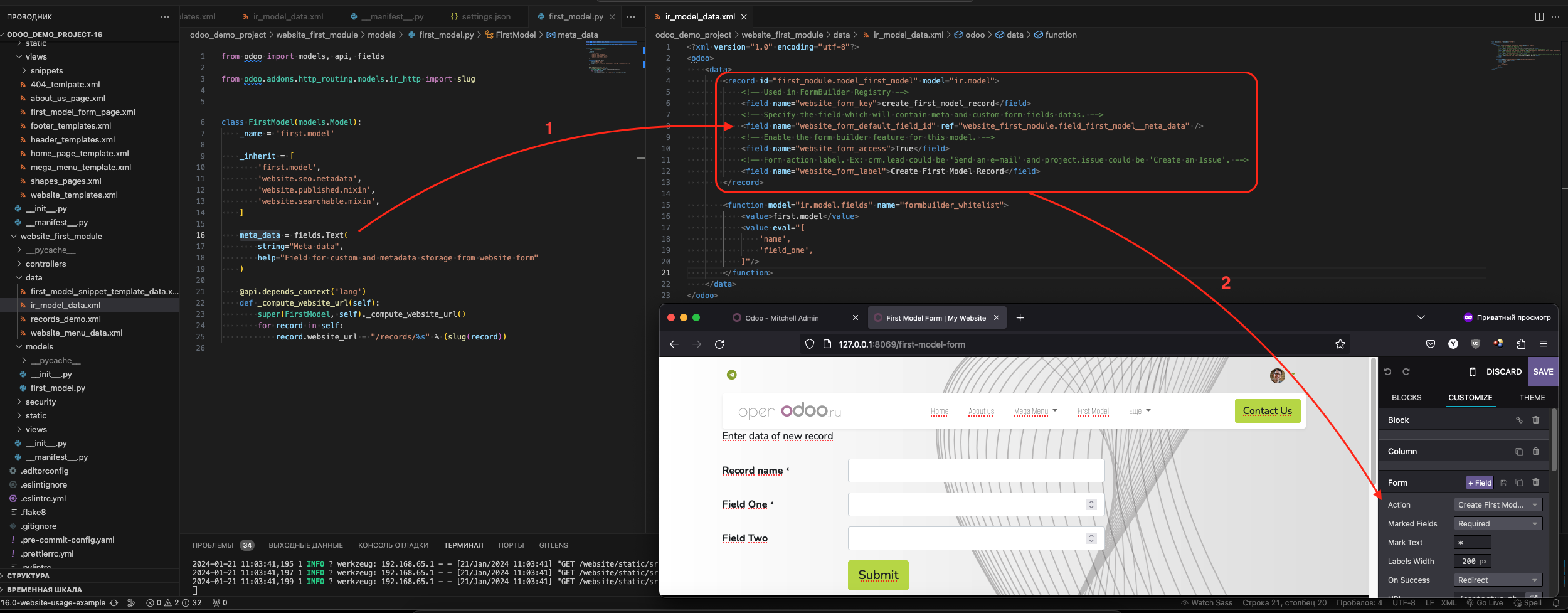Open the THEME tab in Odoo editor
The width and height of the screenshot is (1568, 613).
point(1532,398)
